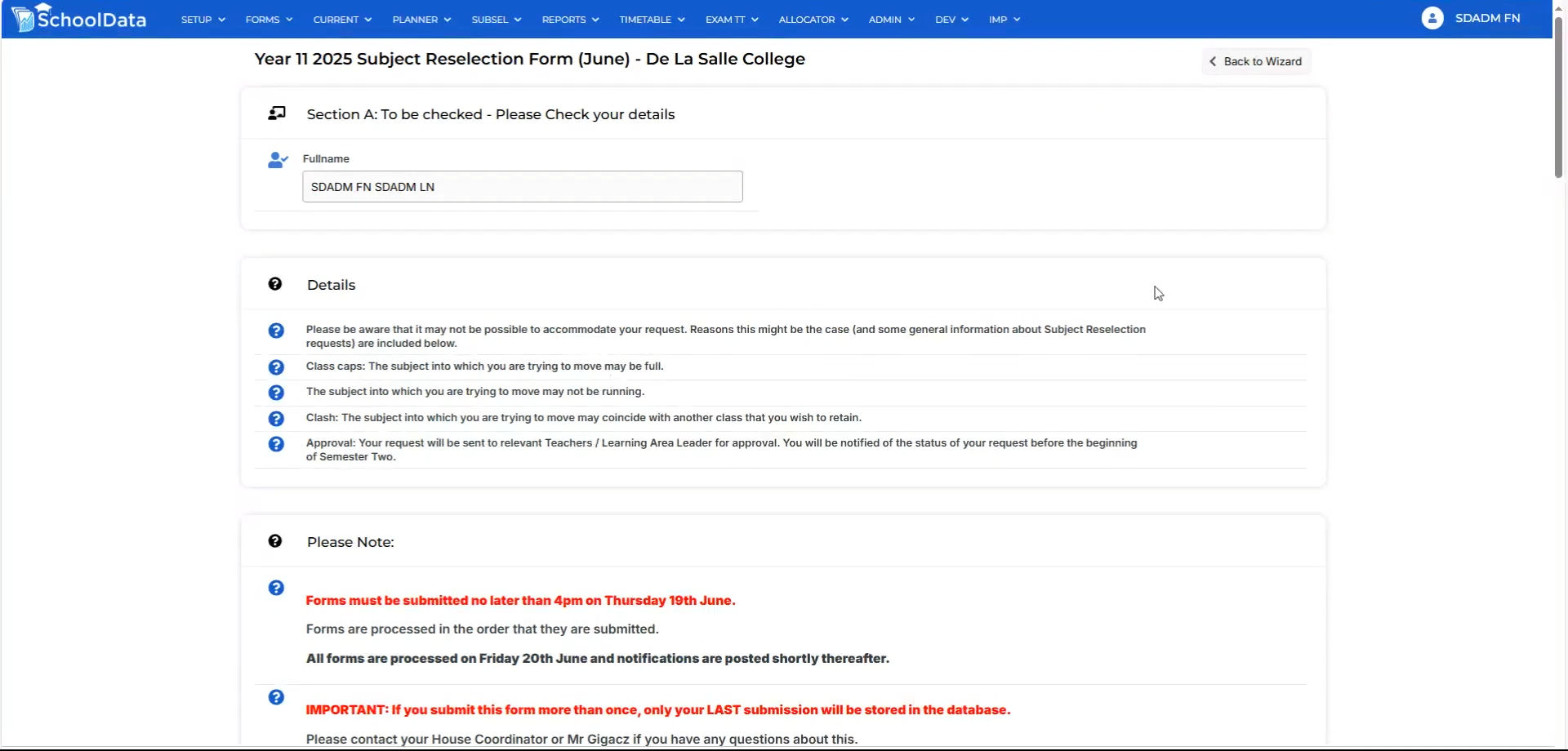Click the page title 'Year 11 2025 Subject Reselection Form'

[x=529, y=59]
